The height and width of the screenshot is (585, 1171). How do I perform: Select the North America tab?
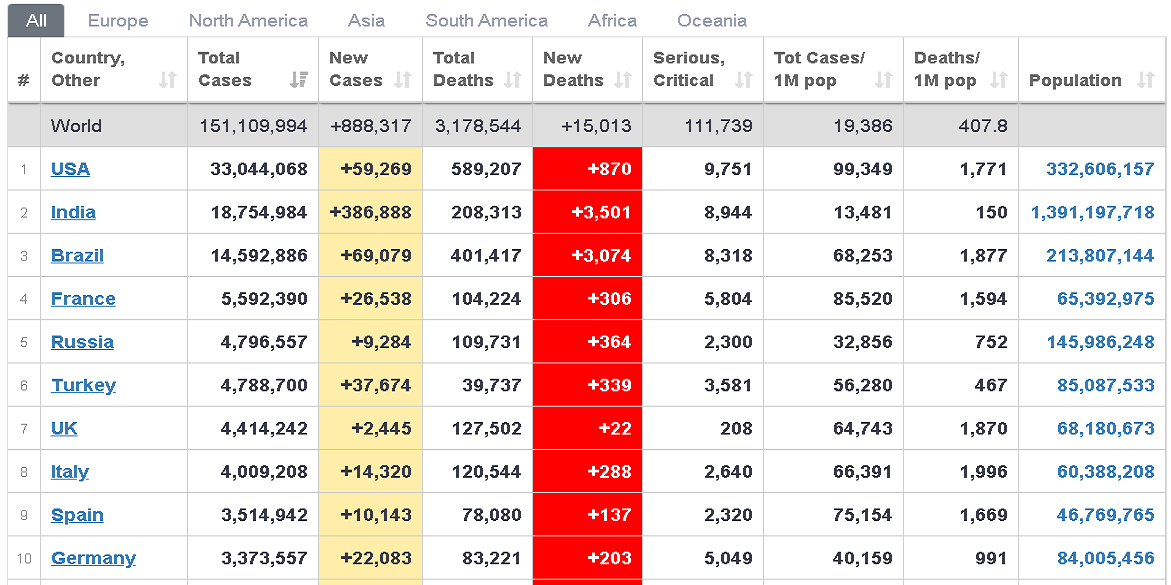[248, 21]
